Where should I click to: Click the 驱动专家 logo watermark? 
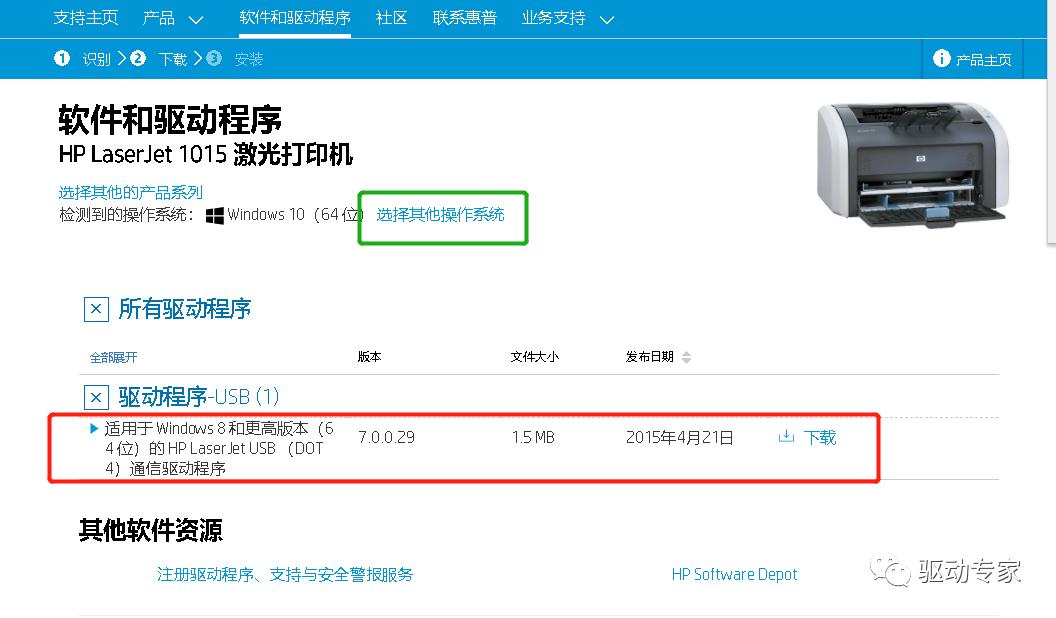955,573
